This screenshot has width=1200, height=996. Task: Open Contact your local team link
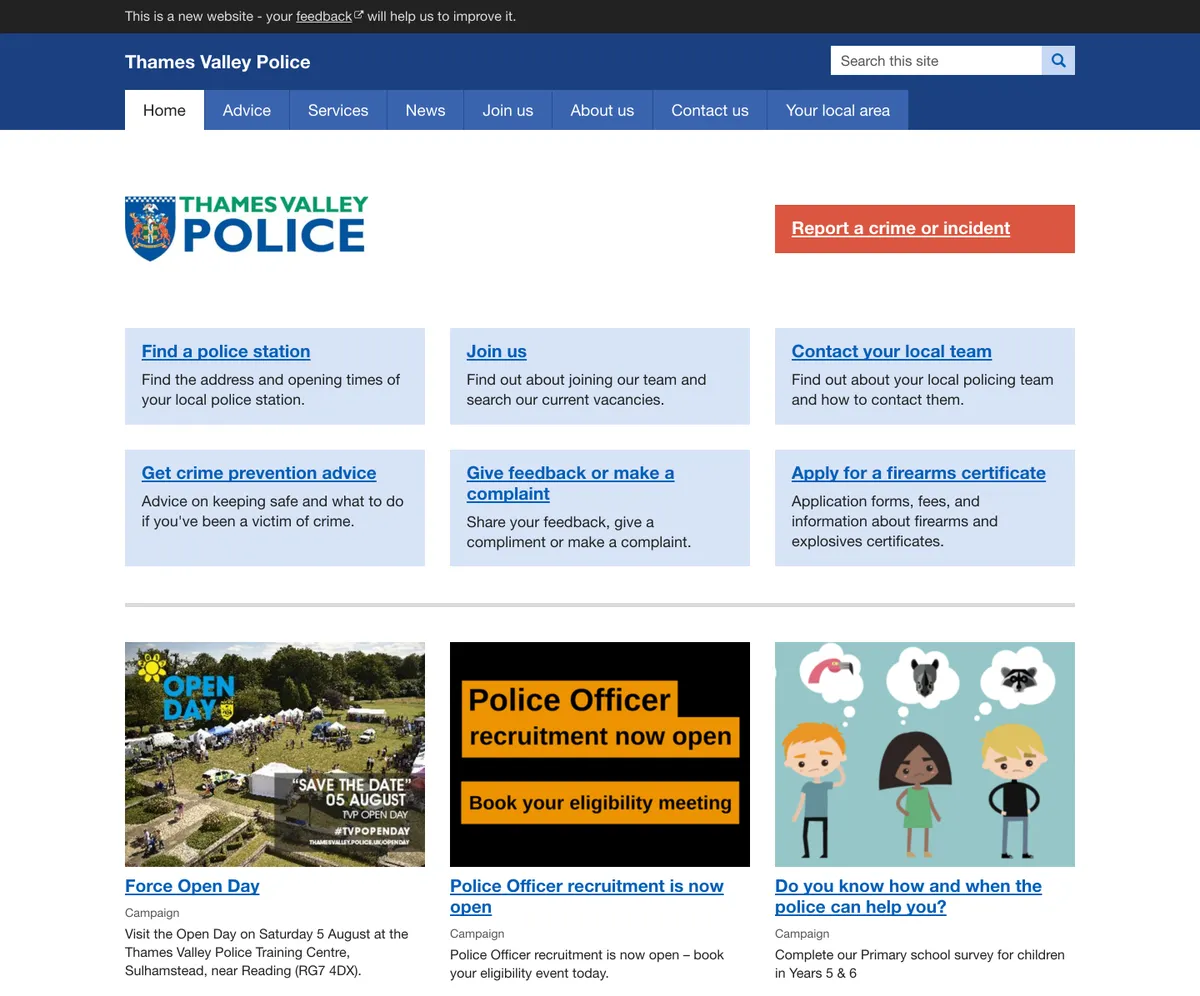click(x=892, y=351)
